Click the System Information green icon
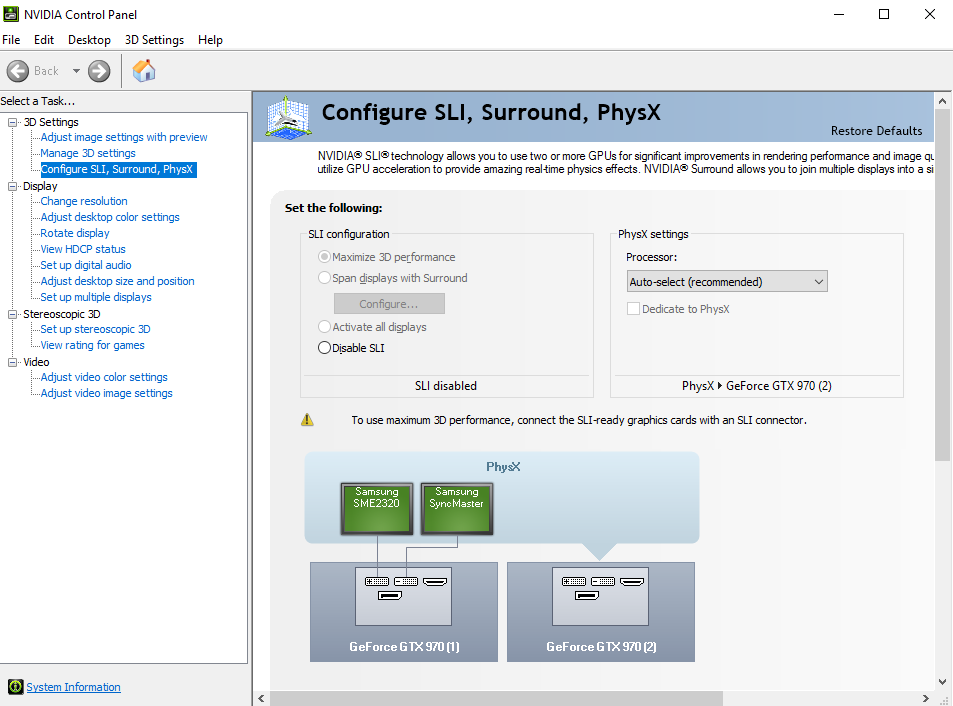This screenshot has width=953, height=706. (x=15, y=687)
